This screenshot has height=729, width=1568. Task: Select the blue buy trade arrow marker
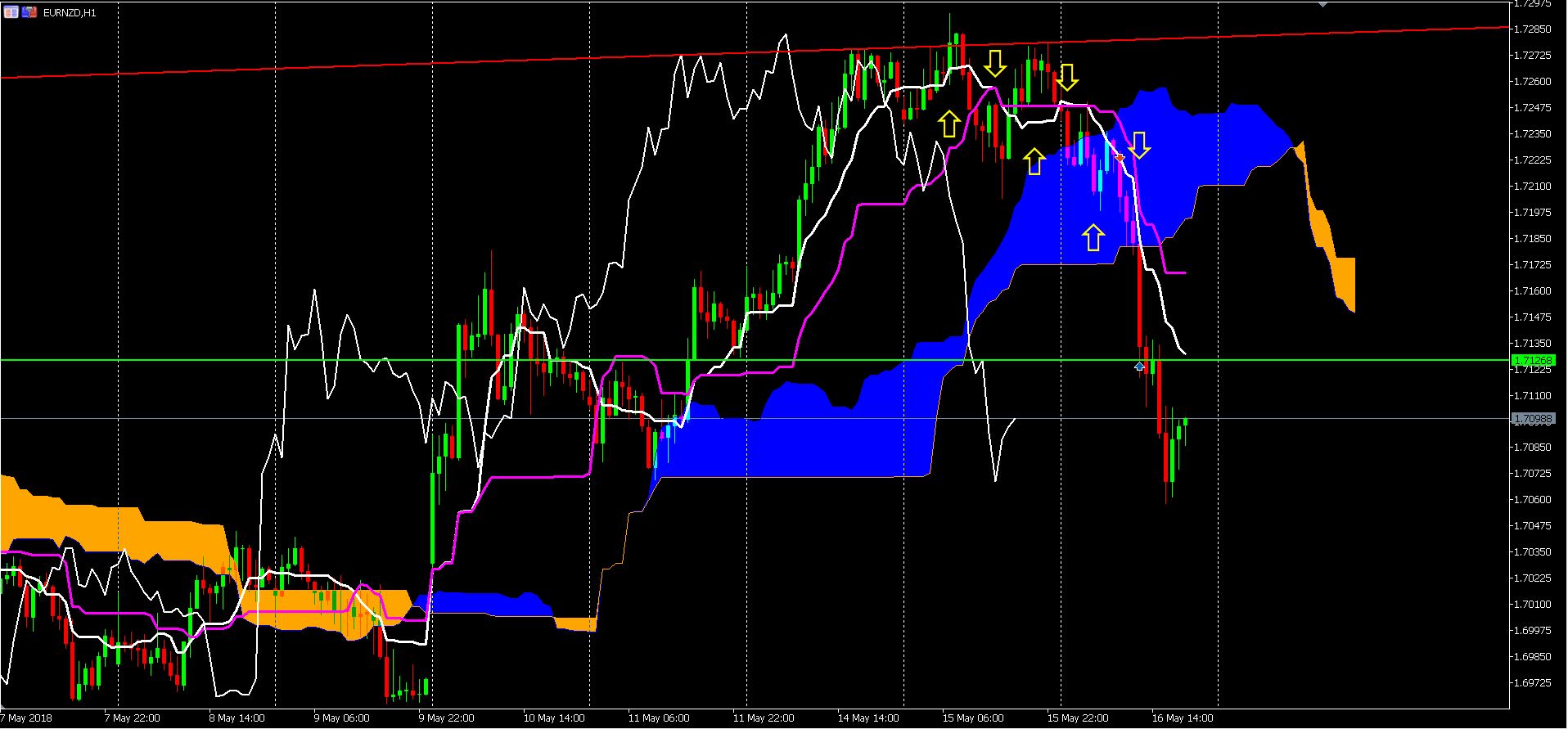pyautogui.click(x=1139, y=366)
